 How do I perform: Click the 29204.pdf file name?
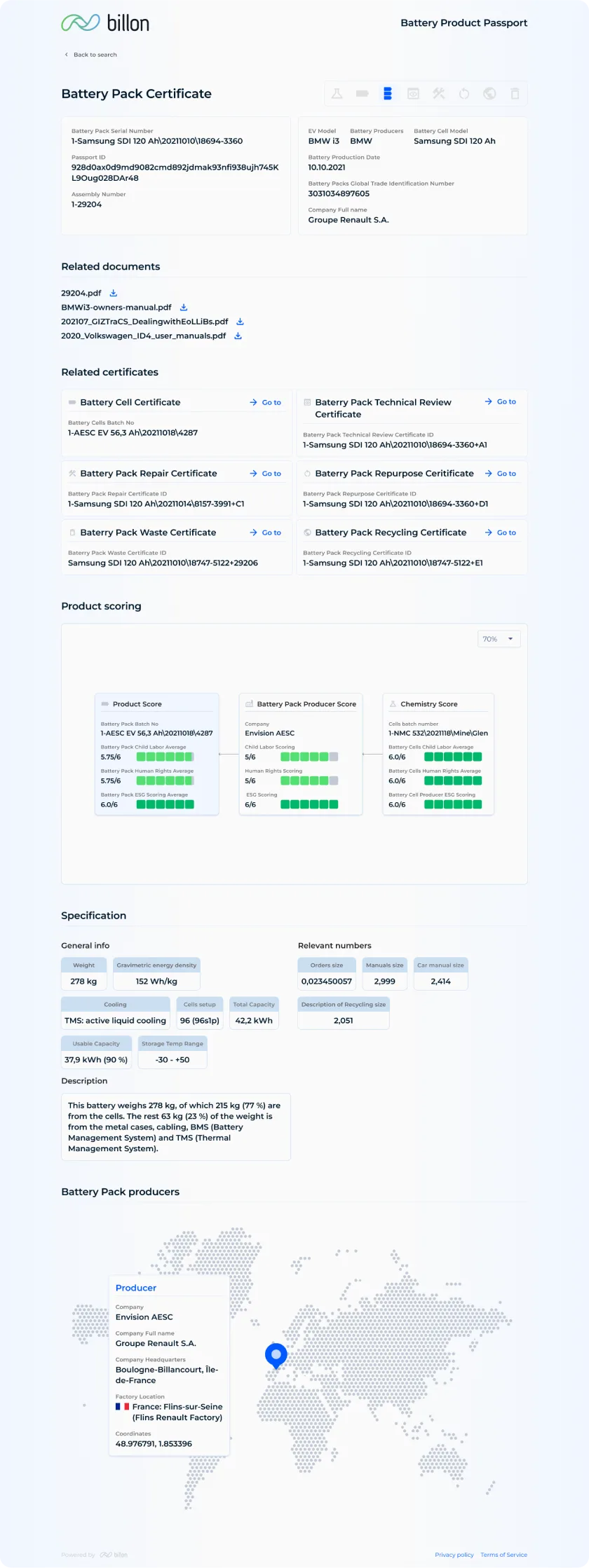pyautogui.click(x=81, y=294)
